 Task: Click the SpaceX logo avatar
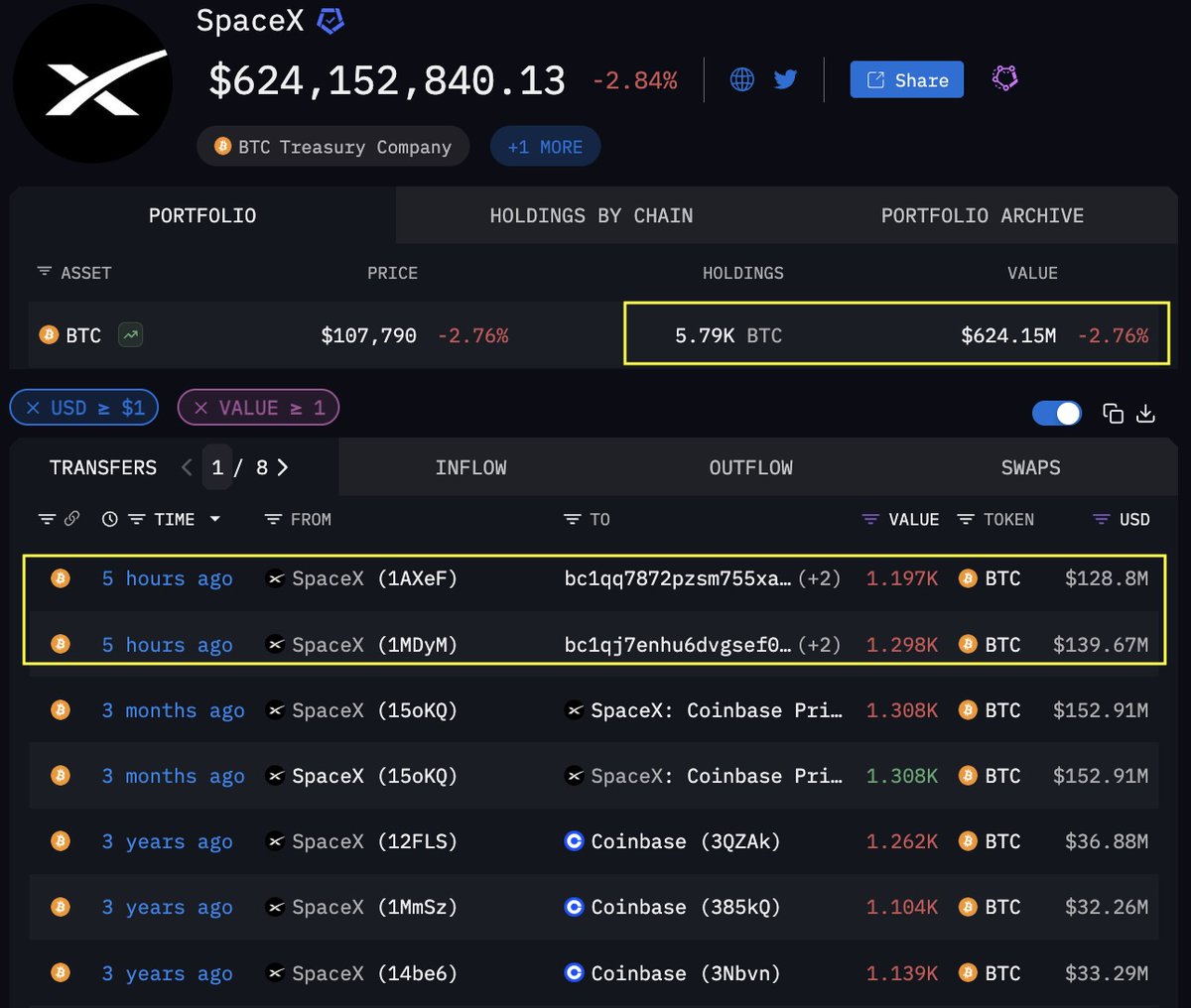coord(92,83)
